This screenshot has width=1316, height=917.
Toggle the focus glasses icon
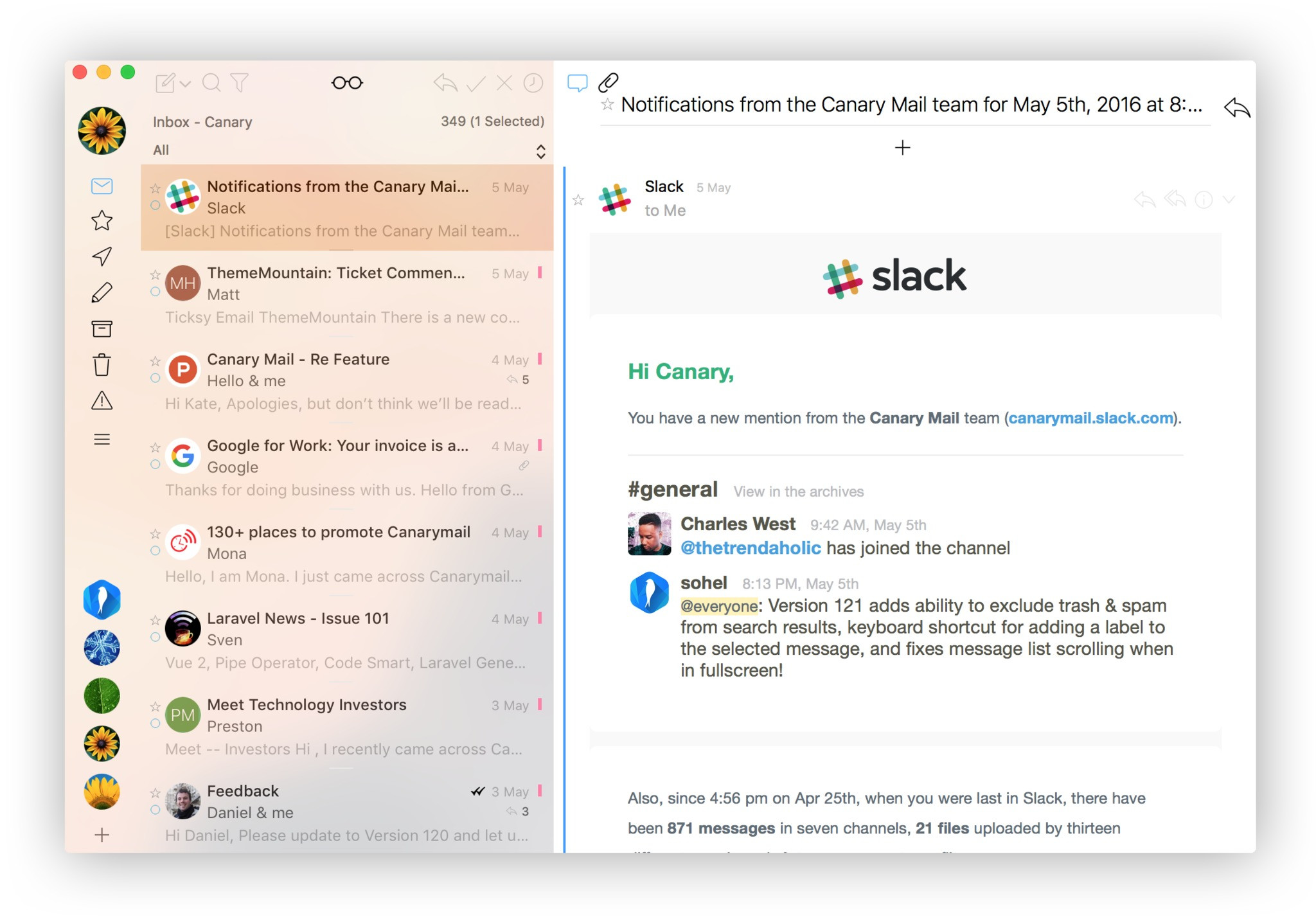coord(347,83)
